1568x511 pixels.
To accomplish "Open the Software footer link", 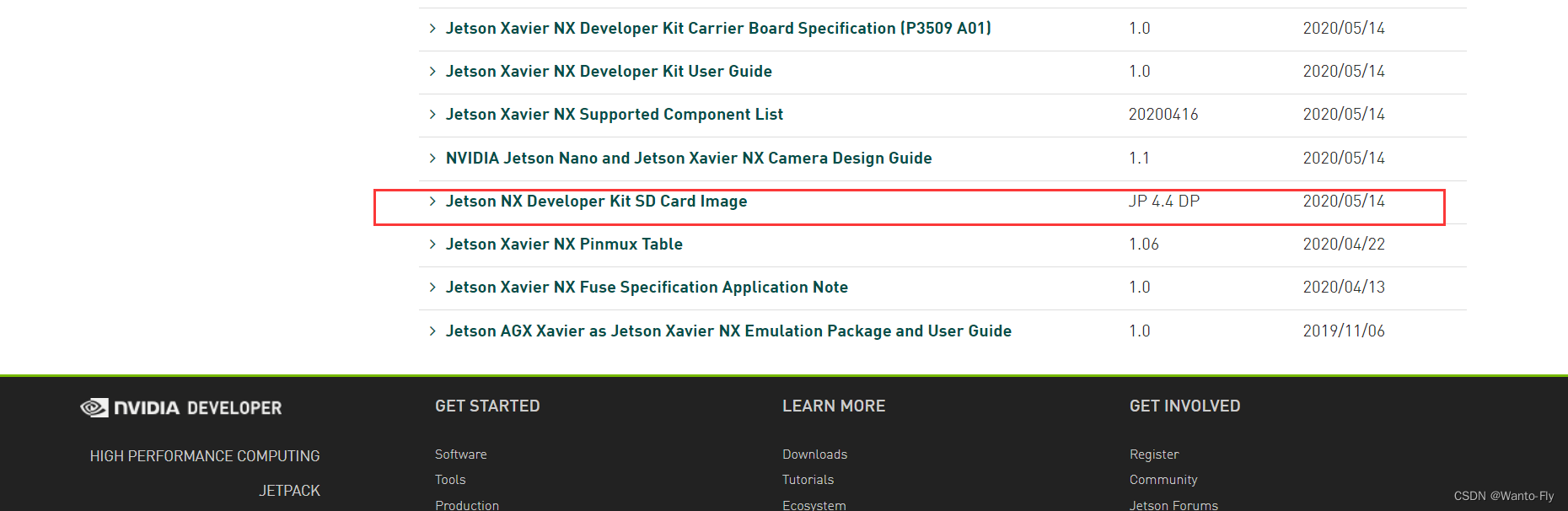I will (461, 455).
